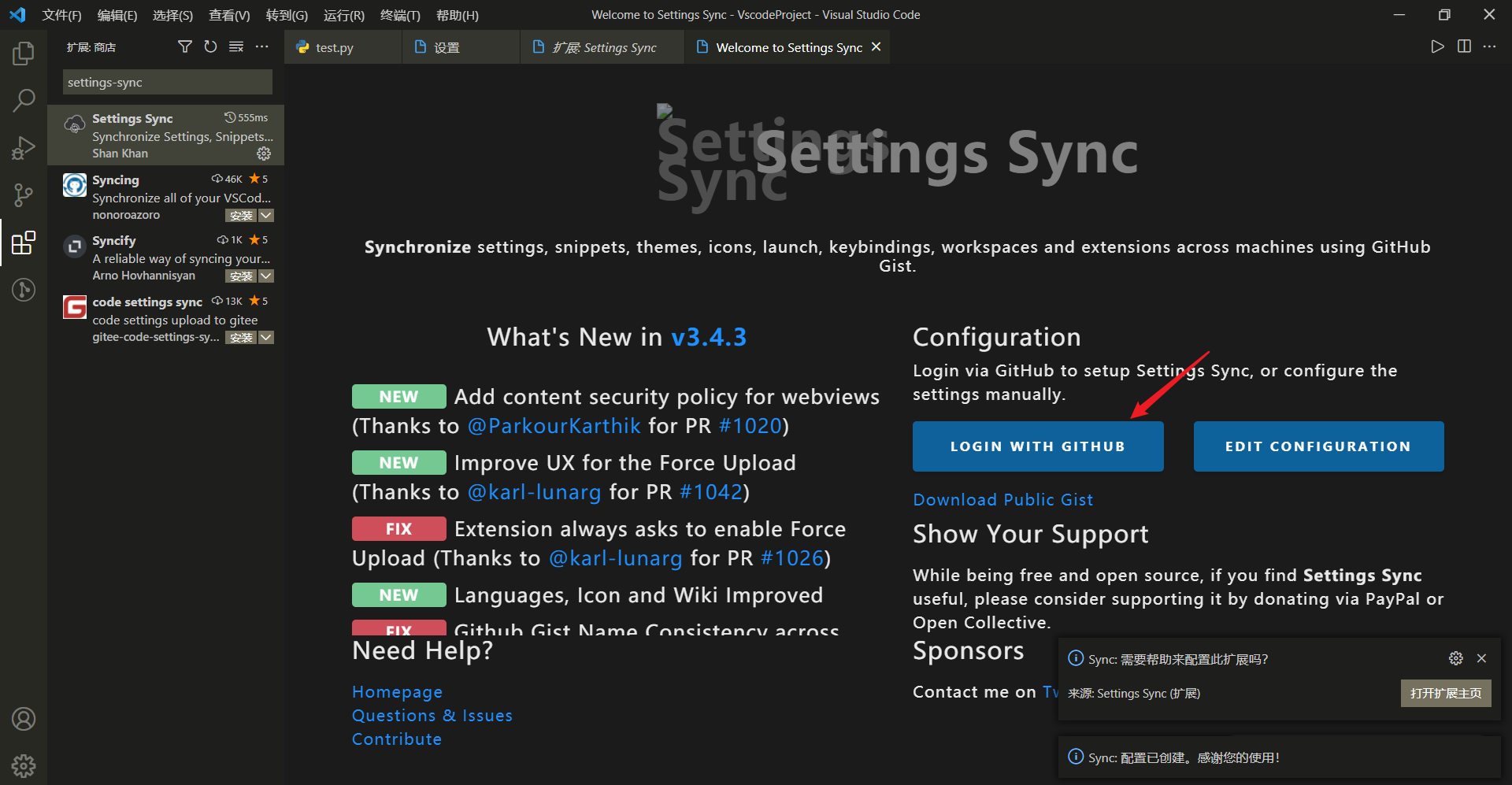Open editor more actions ellipsis

coord(1489,47)
